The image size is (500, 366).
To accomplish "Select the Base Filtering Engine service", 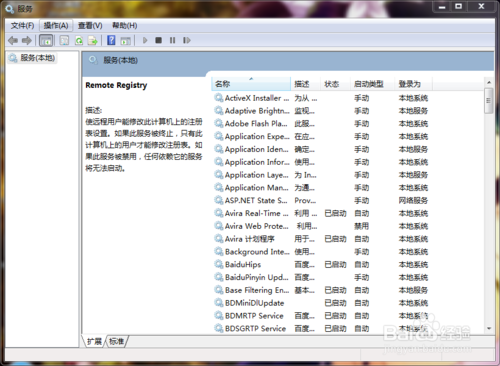I will [x=321, y=290].
